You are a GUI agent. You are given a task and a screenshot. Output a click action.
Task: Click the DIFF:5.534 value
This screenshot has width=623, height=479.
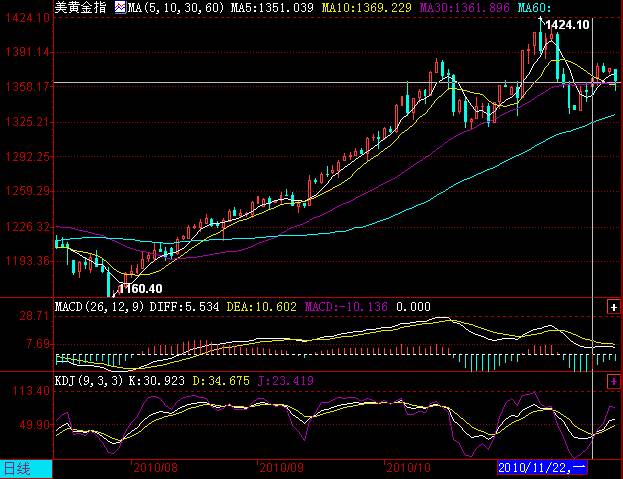coord(184,307)
